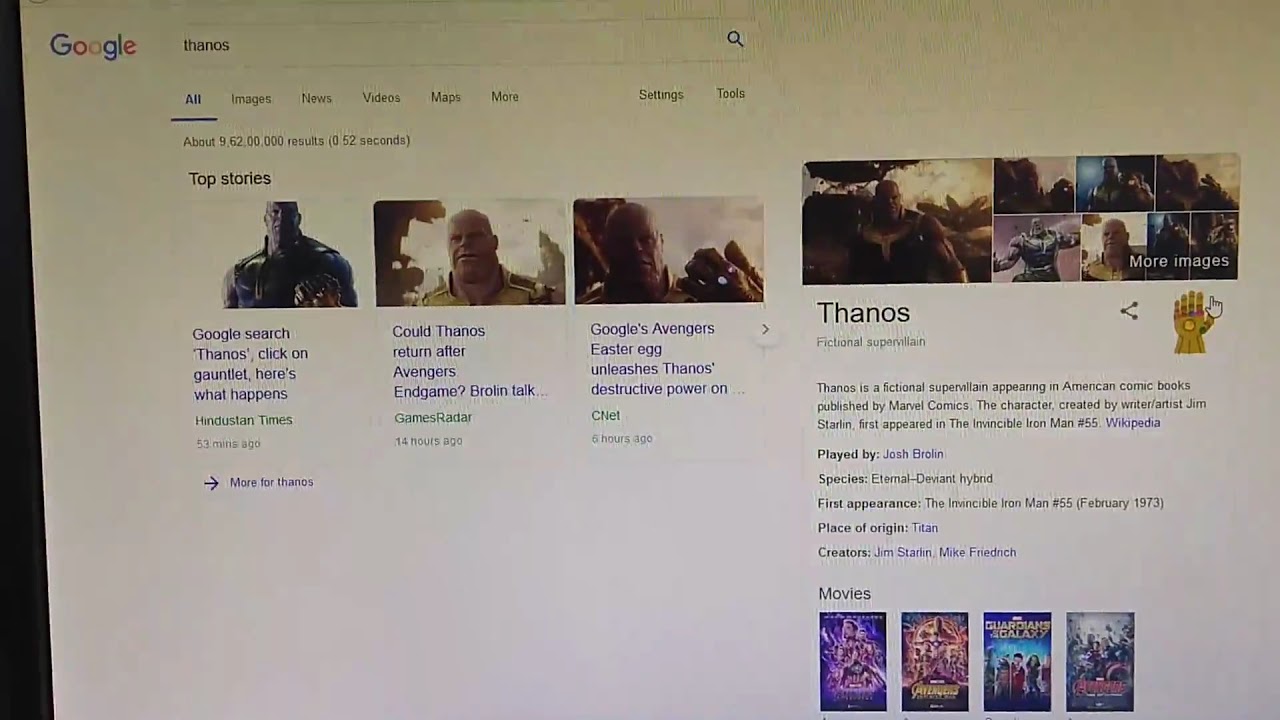Click 'Fictional supervillain' subtitle
Screen dimensions: 1280x720
(x=871, y=342)
